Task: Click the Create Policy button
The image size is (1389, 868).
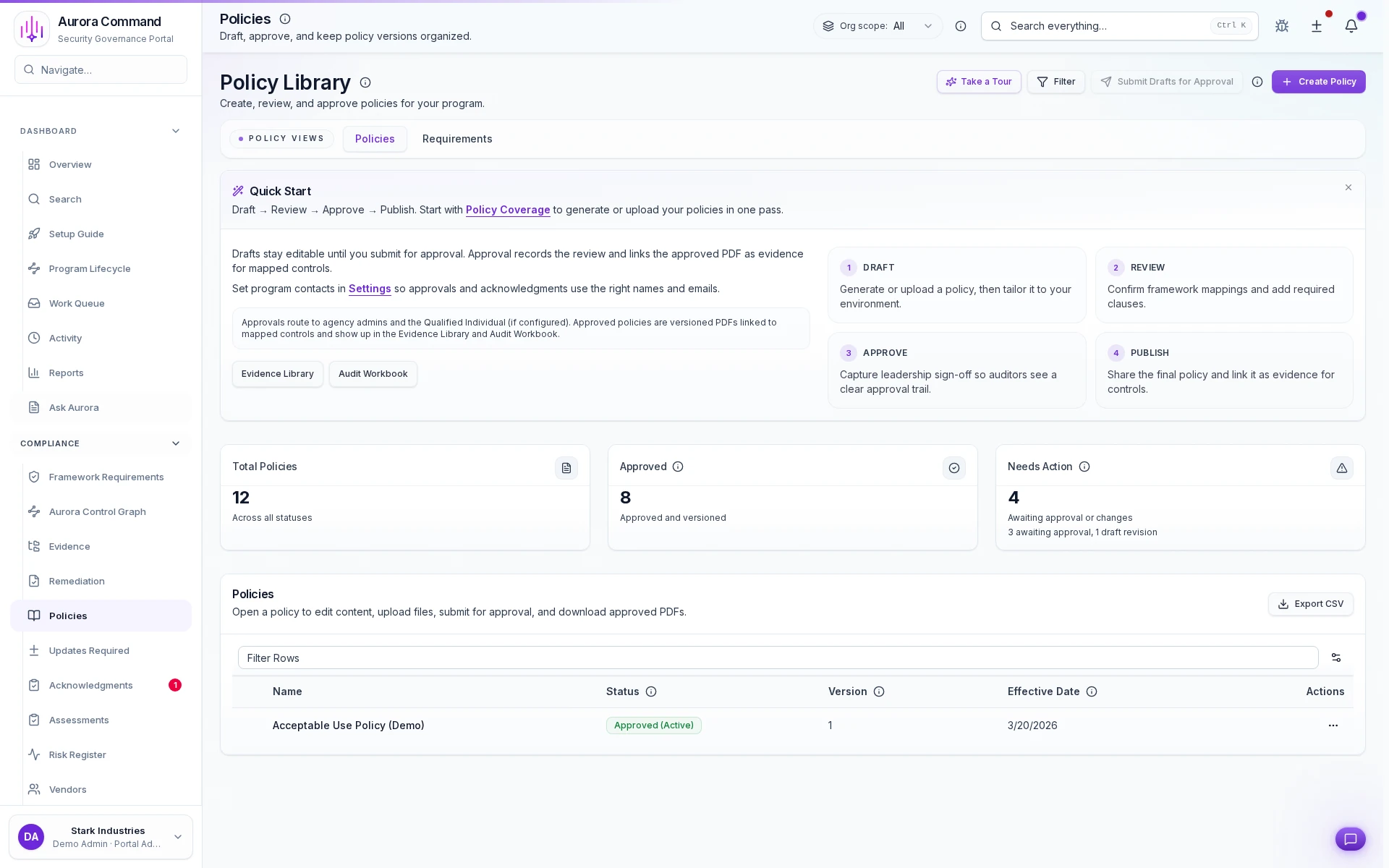Action: point(1318,82)
